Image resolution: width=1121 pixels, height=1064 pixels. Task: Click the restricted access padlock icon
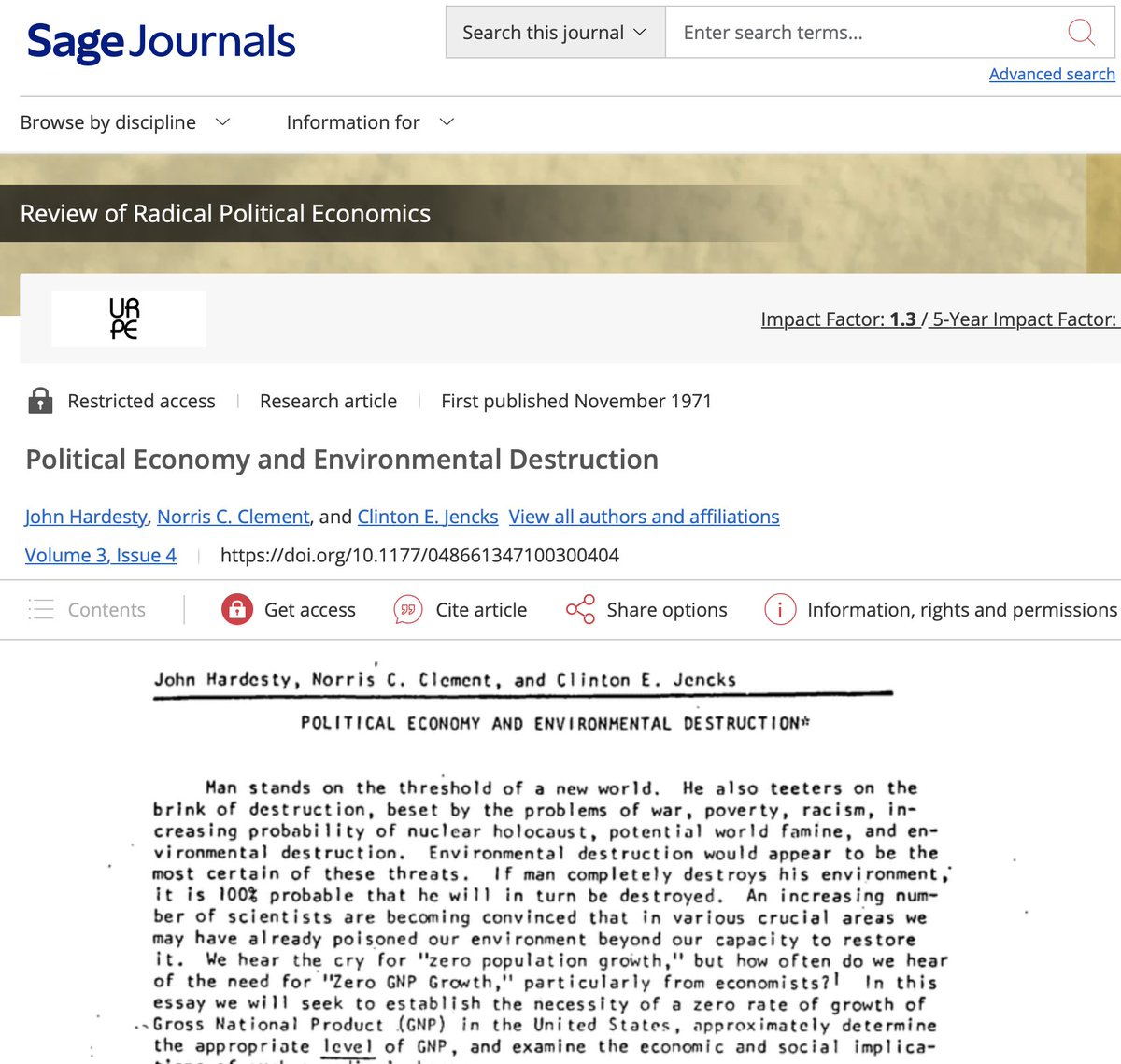(x=40, y=401)
